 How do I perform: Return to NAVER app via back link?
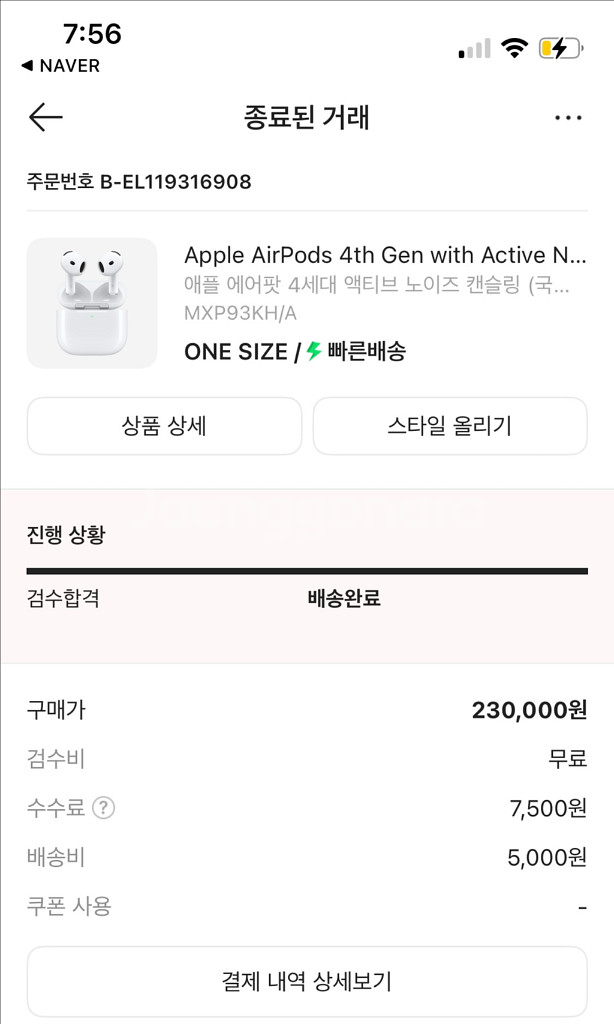click(x=60, y=66)
